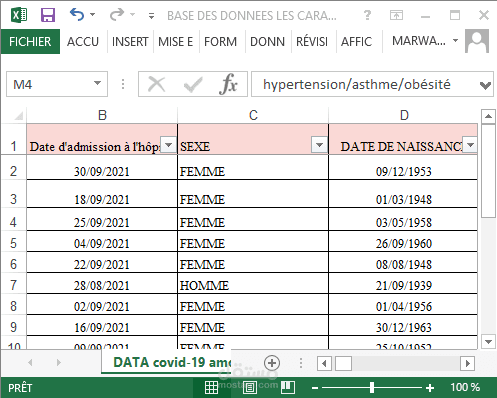Redo the last action
Screen dimensions: 497x398
pyautogui.click(x=117, y=15)
